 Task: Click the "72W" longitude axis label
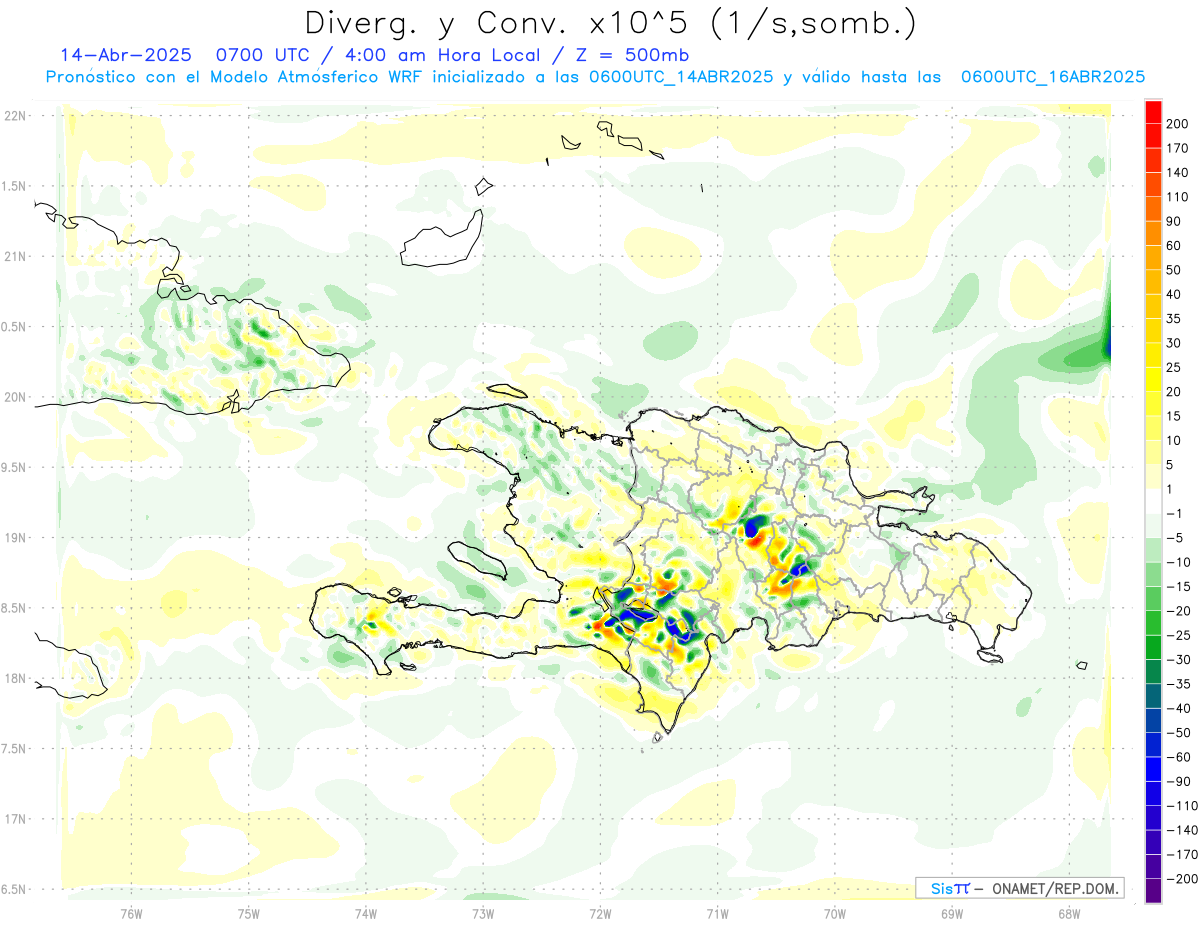coord(600,914)
